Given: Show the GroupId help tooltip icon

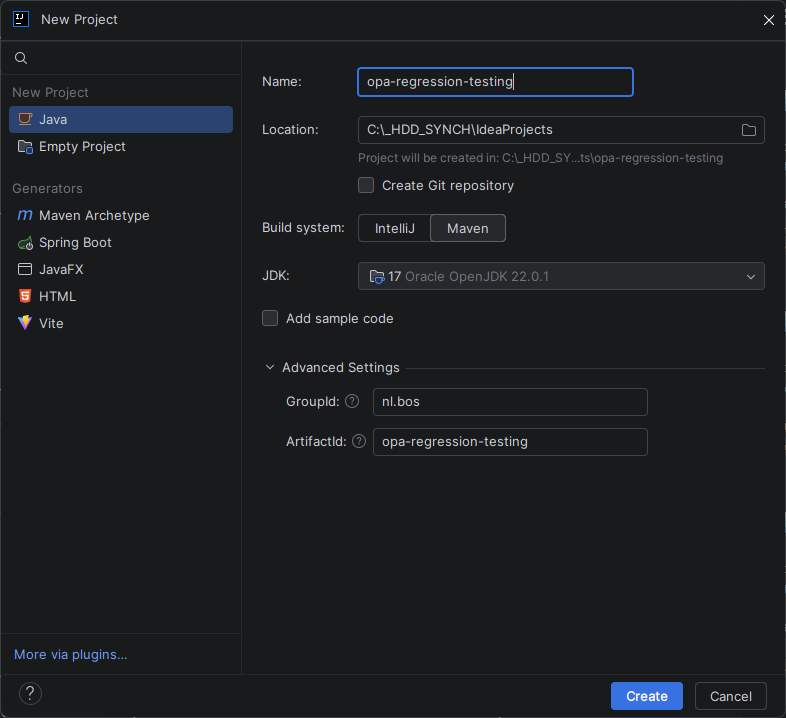Looking at the screenshot, I should (x=352, y=401).
